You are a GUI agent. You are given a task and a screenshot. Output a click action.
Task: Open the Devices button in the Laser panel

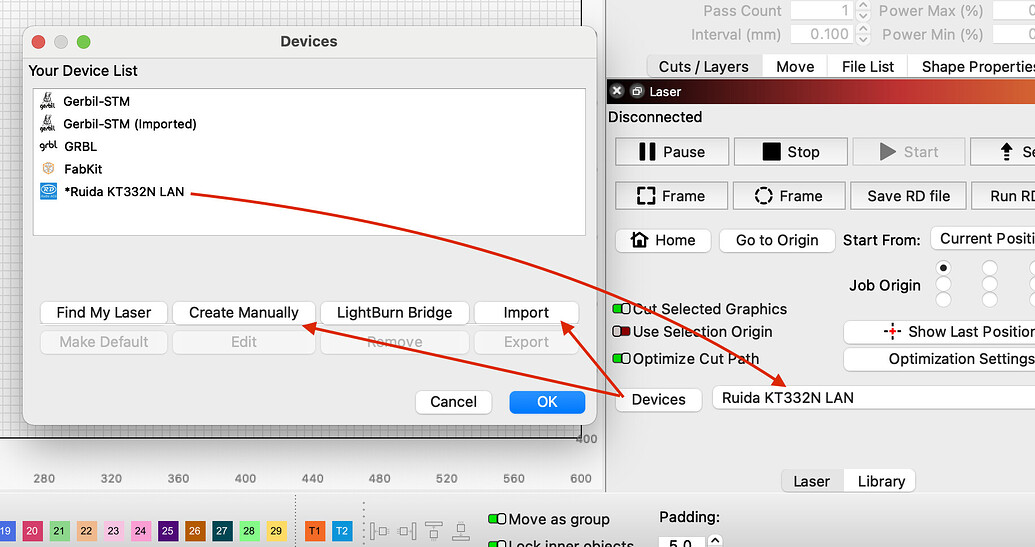pyautogui.click(x=658, y=399)
